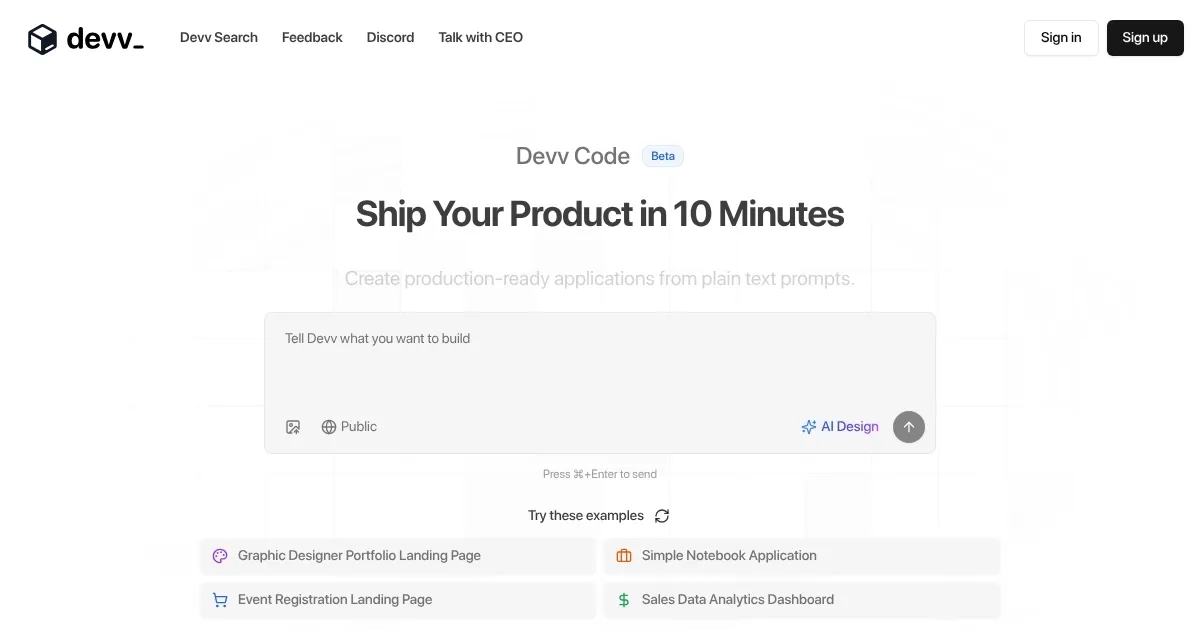Click the palette icon on the portfolio example

click(x=220, y=555)
